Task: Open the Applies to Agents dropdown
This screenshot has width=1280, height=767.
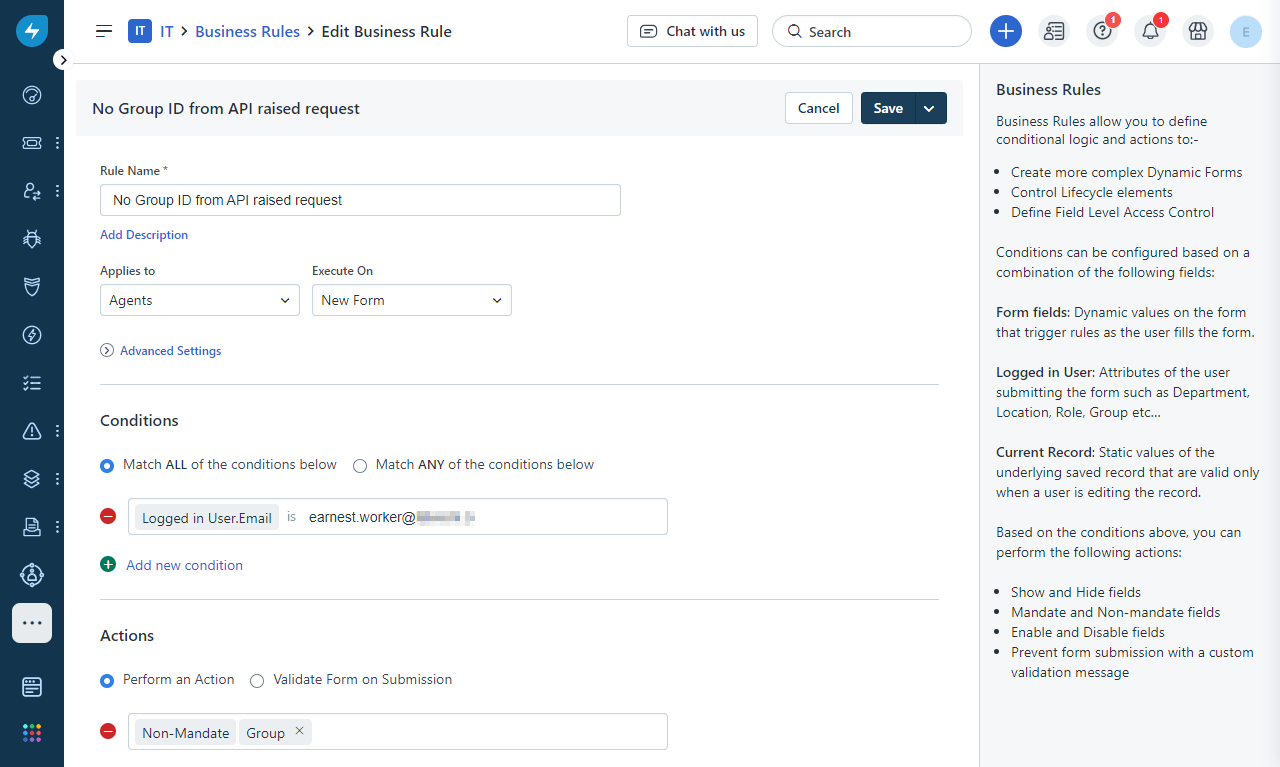Action: [200, 300]
